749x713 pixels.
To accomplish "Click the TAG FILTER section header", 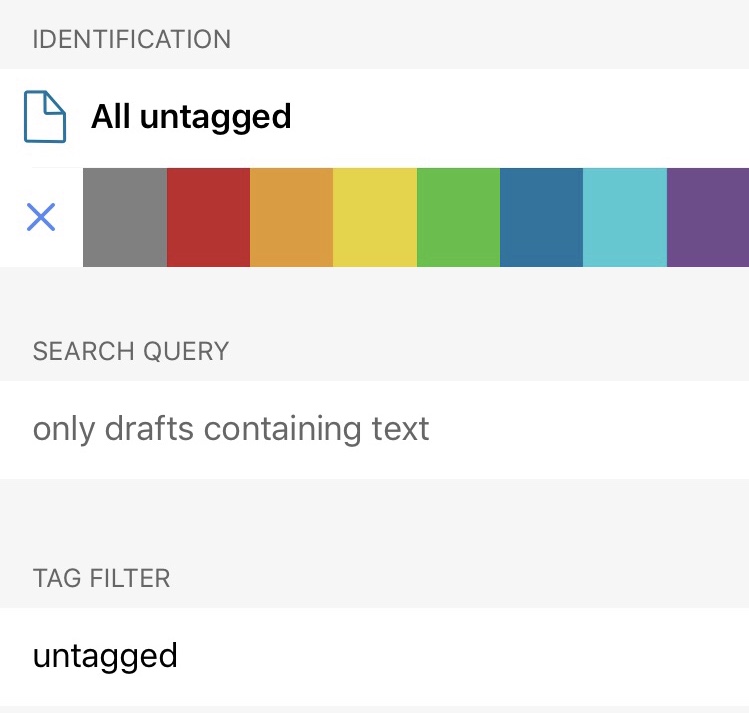I will click(x=102, y=578).
